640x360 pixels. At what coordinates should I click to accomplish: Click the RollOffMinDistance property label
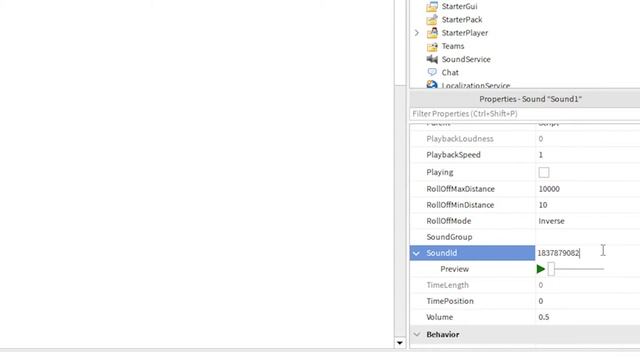click(460, 205)
